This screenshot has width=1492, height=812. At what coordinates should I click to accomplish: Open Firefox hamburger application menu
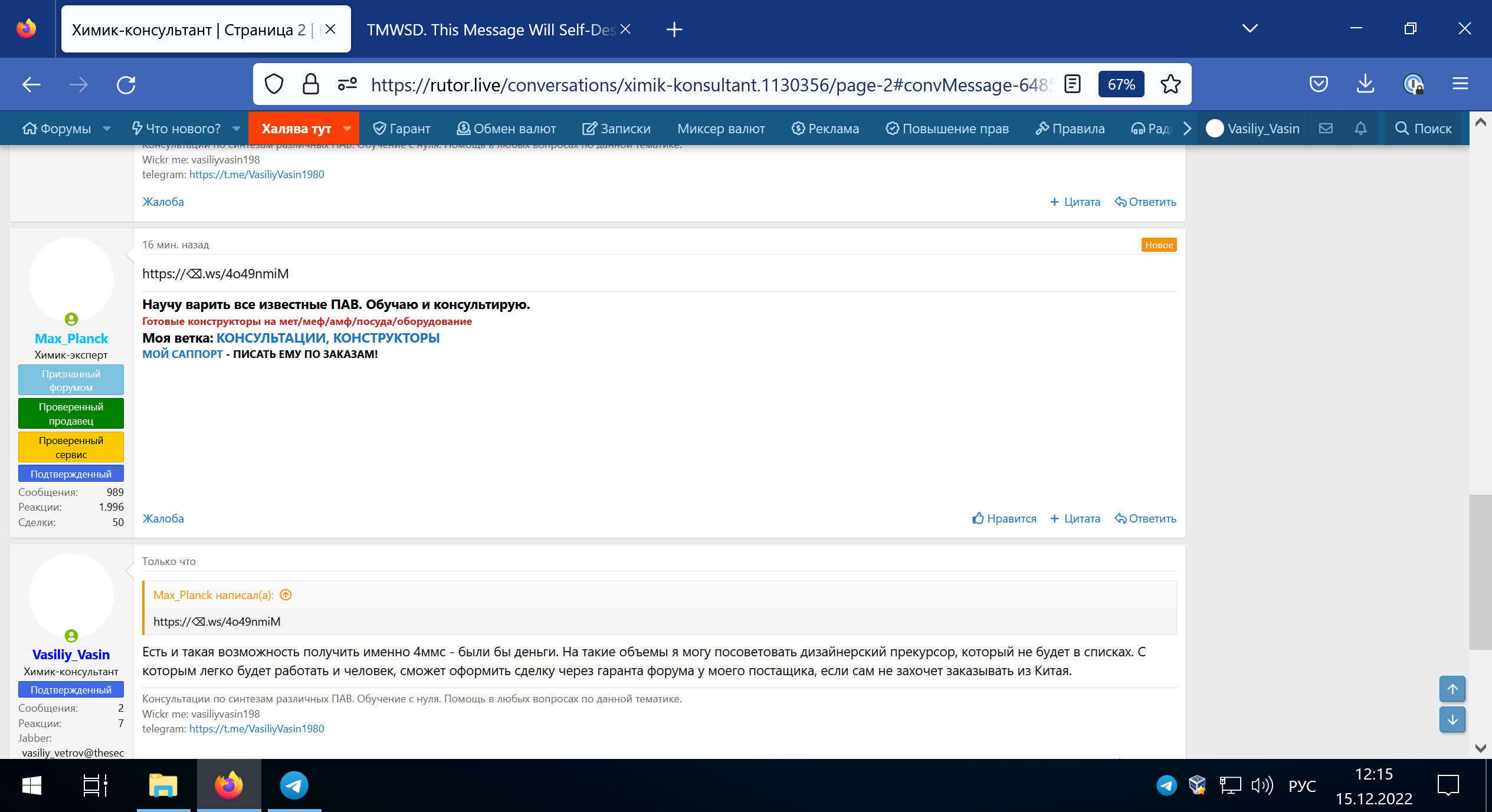(x=1460, y=84)
